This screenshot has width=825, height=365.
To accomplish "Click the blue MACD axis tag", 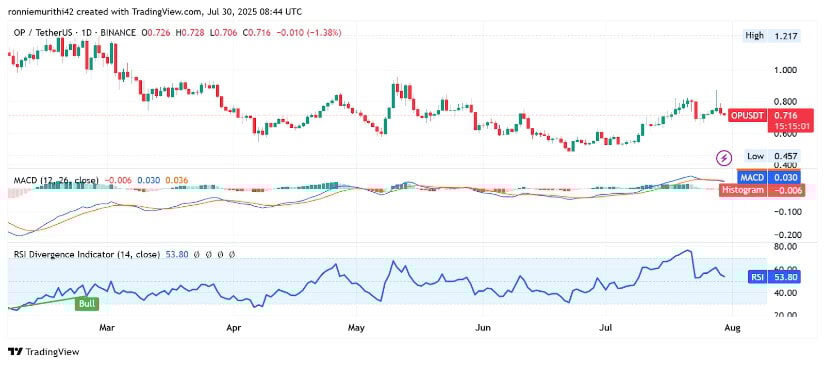I will click(752, 178).
